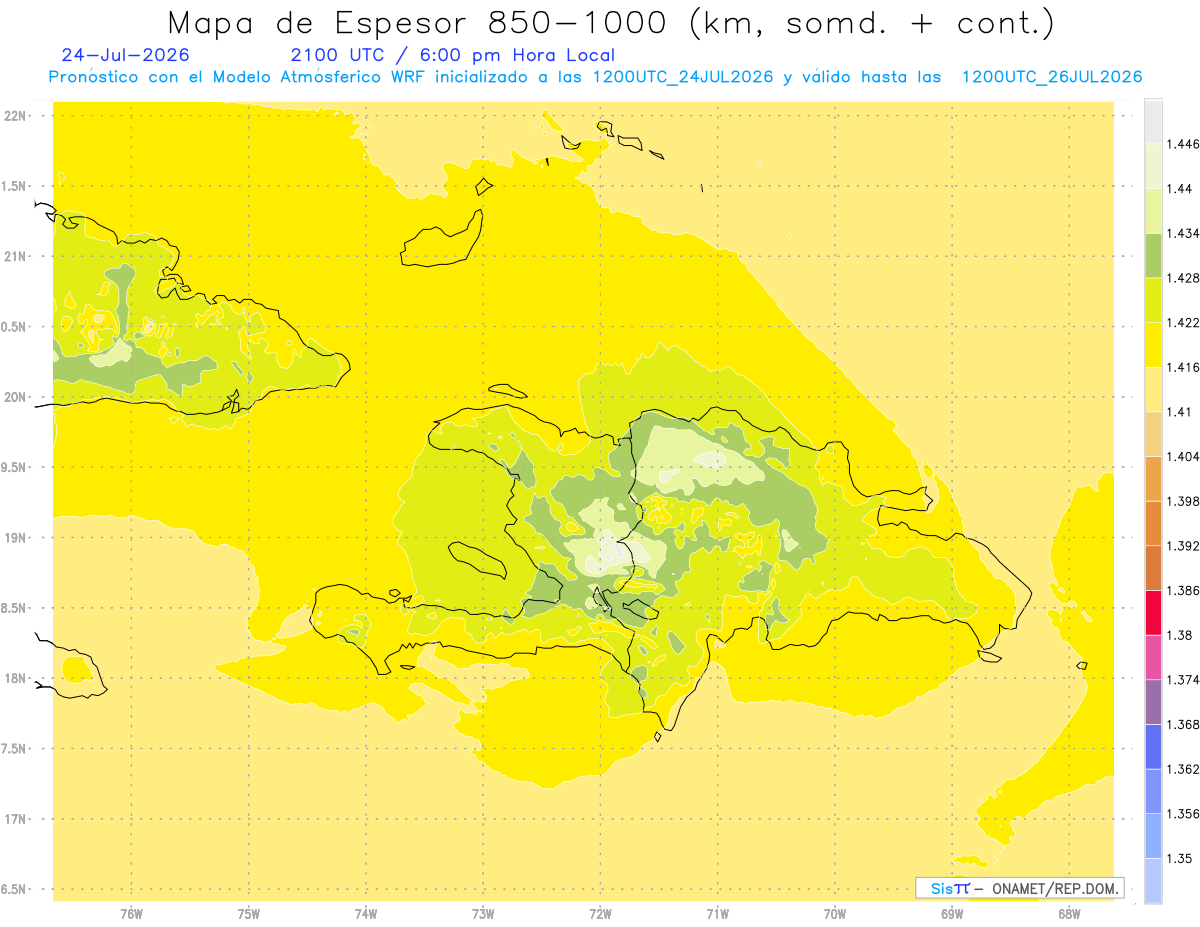Click the '76W' longitude label
The image size is (1200, 927).
131,914
